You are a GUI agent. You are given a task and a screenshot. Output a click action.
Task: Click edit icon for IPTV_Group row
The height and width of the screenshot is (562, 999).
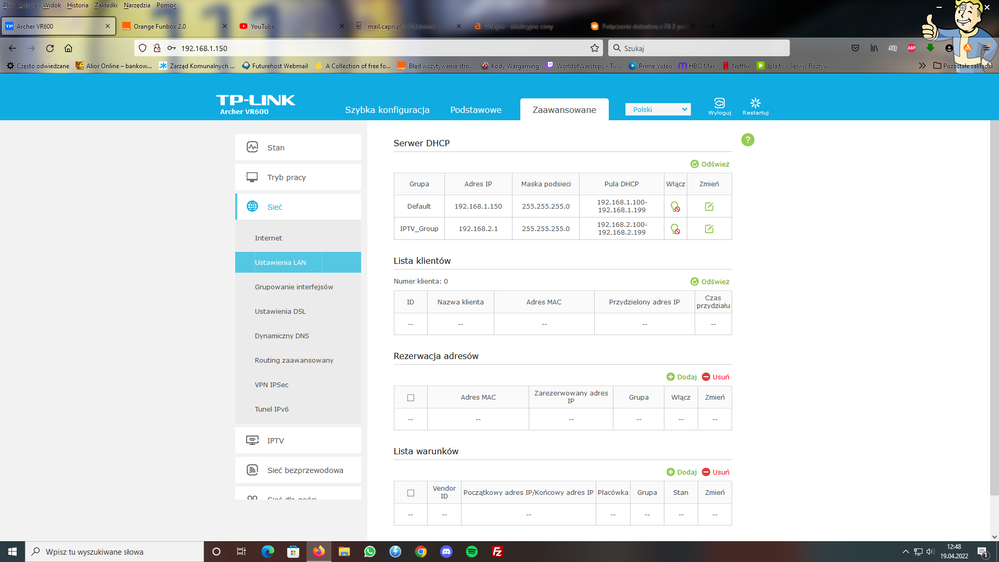click(709, 229)
